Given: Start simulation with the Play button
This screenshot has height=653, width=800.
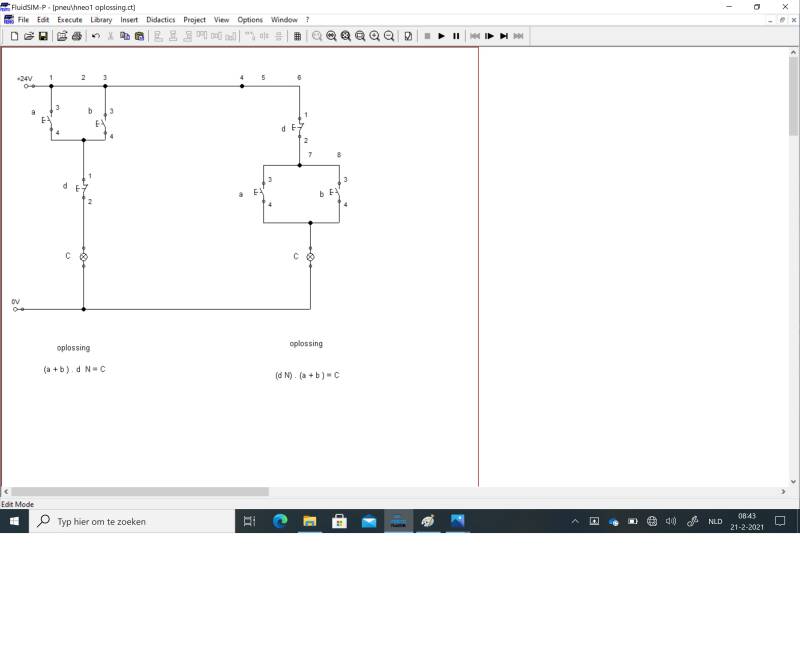Looking at the screenshot, I should pos(441,36).
